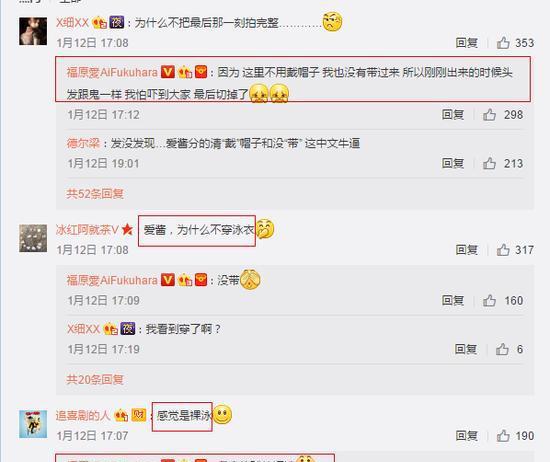The height and width of the screenshot is (462, 550).
Task: Open 追喜剧的人's user profile
Action: click(x=83, y=415)
